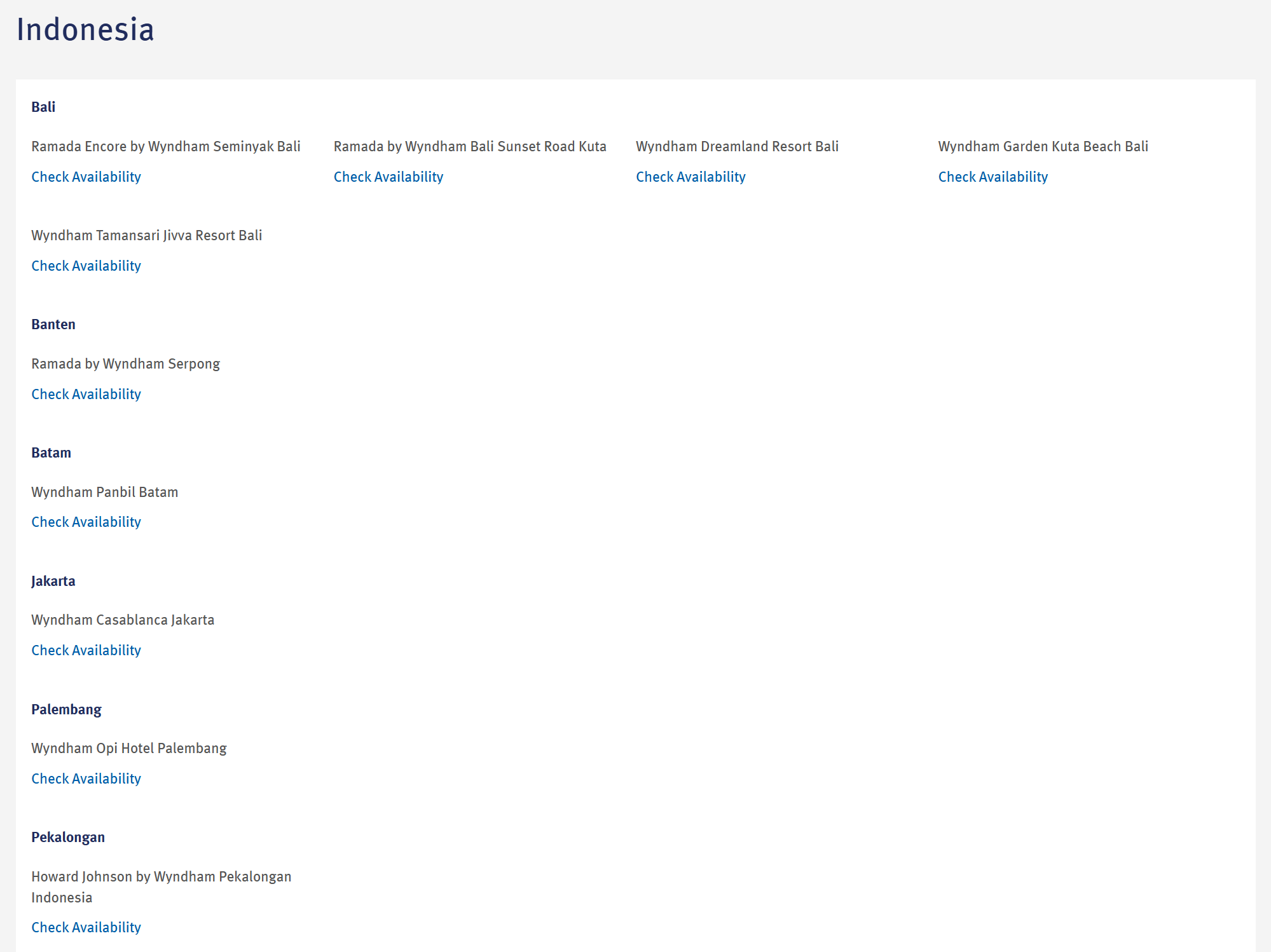Click the Indonesia page heading

[x=85, y=30]
